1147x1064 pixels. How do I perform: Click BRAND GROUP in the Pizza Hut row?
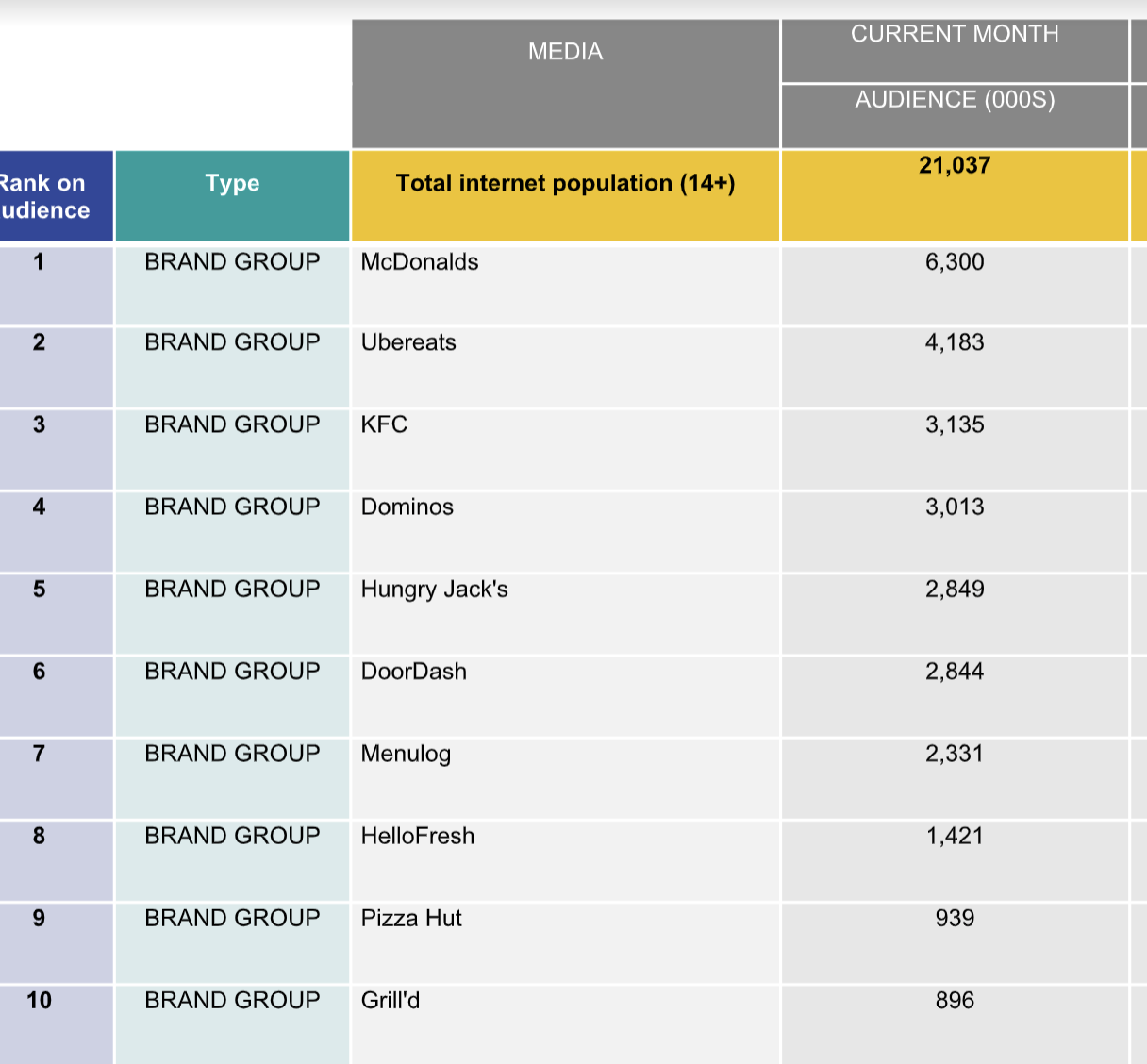click(232, 917)
